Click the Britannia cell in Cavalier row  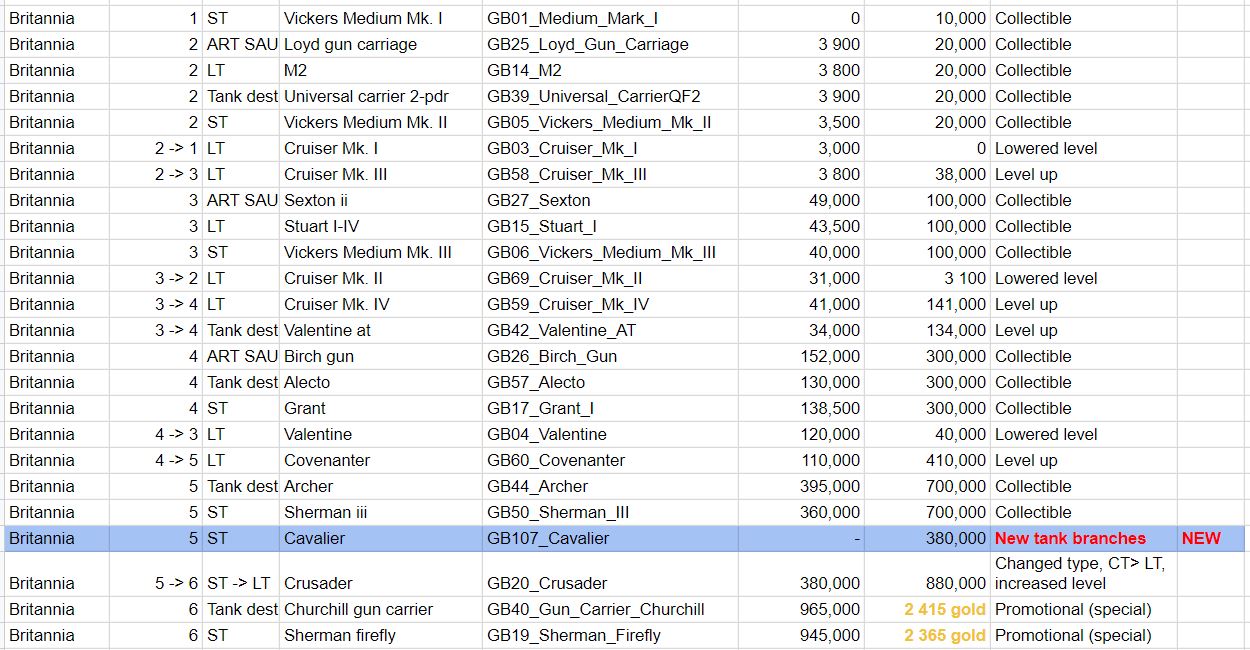[55, 538]
